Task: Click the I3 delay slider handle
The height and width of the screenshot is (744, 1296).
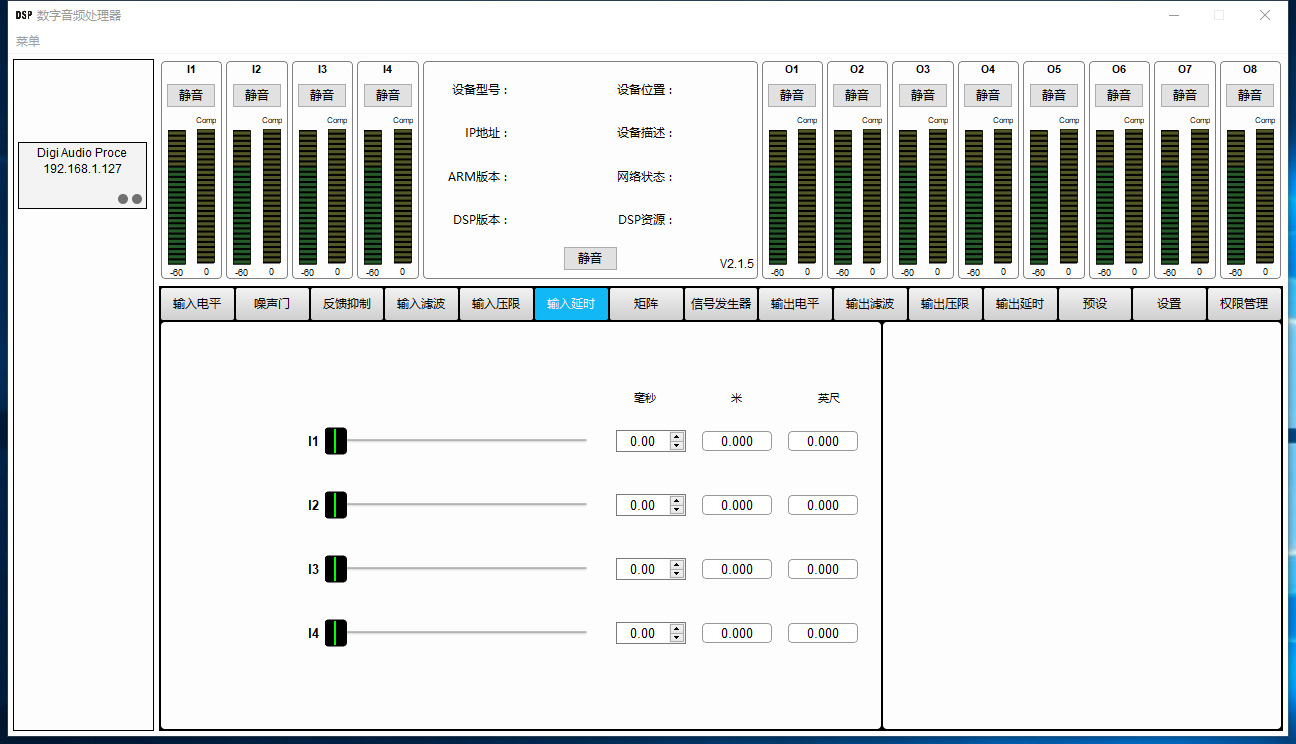Action: [x=336, y=569]
